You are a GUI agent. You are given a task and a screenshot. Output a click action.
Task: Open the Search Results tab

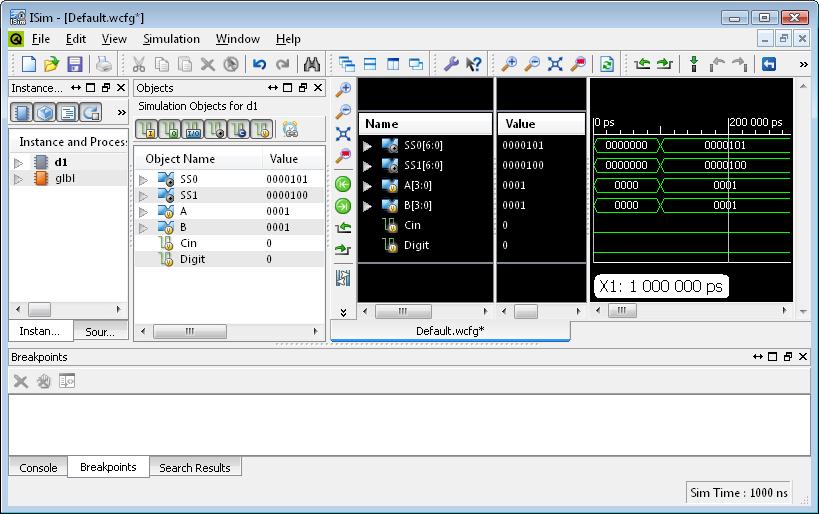pyautogui.click(x=194, y=467)
